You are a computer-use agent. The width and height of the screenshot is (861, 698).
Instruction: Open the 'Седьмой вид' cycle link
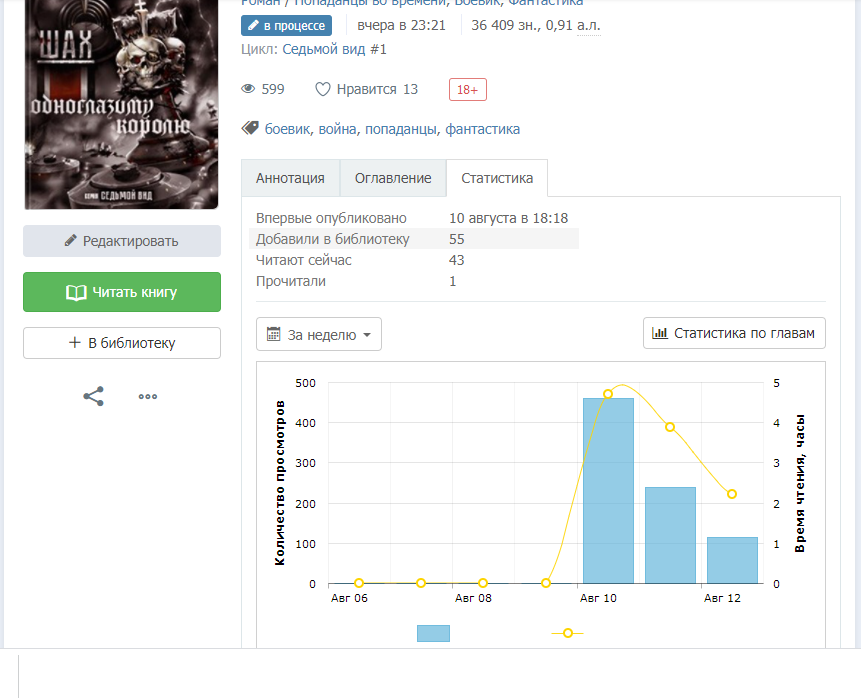(334, 49)
